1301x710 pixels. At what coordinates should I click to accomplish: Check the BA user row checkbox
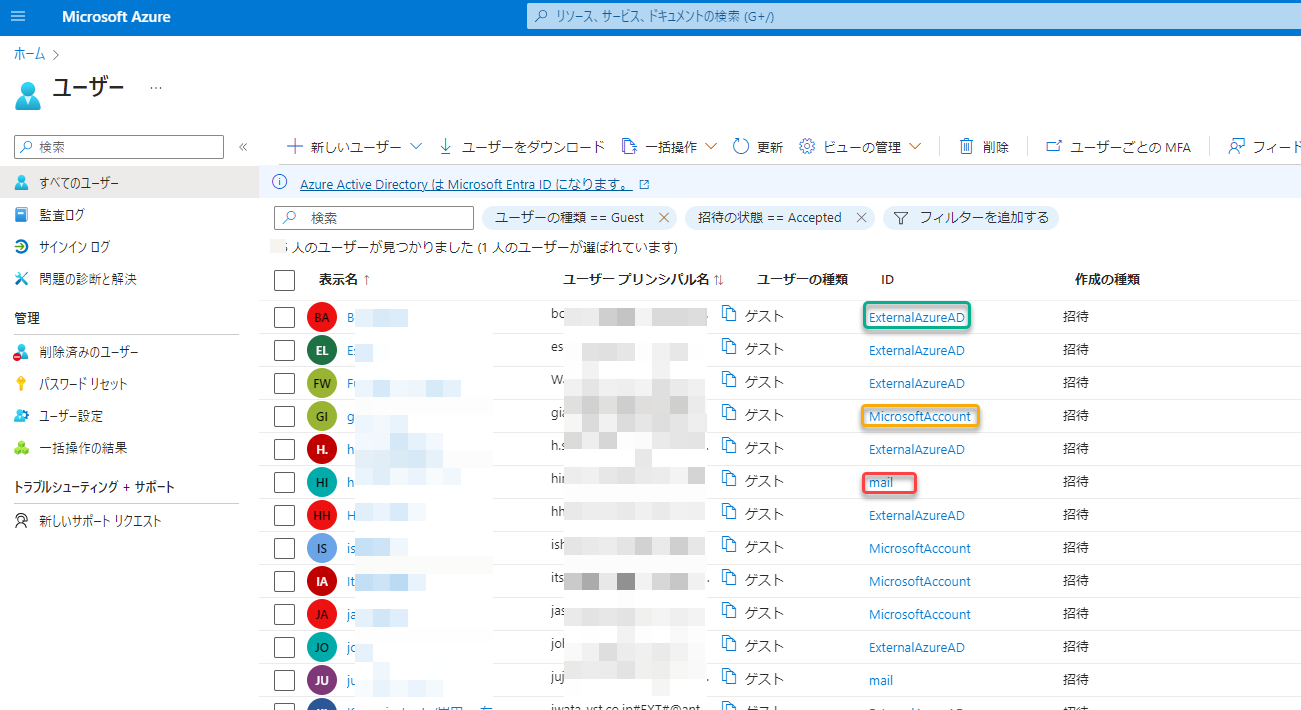[285, 317]
